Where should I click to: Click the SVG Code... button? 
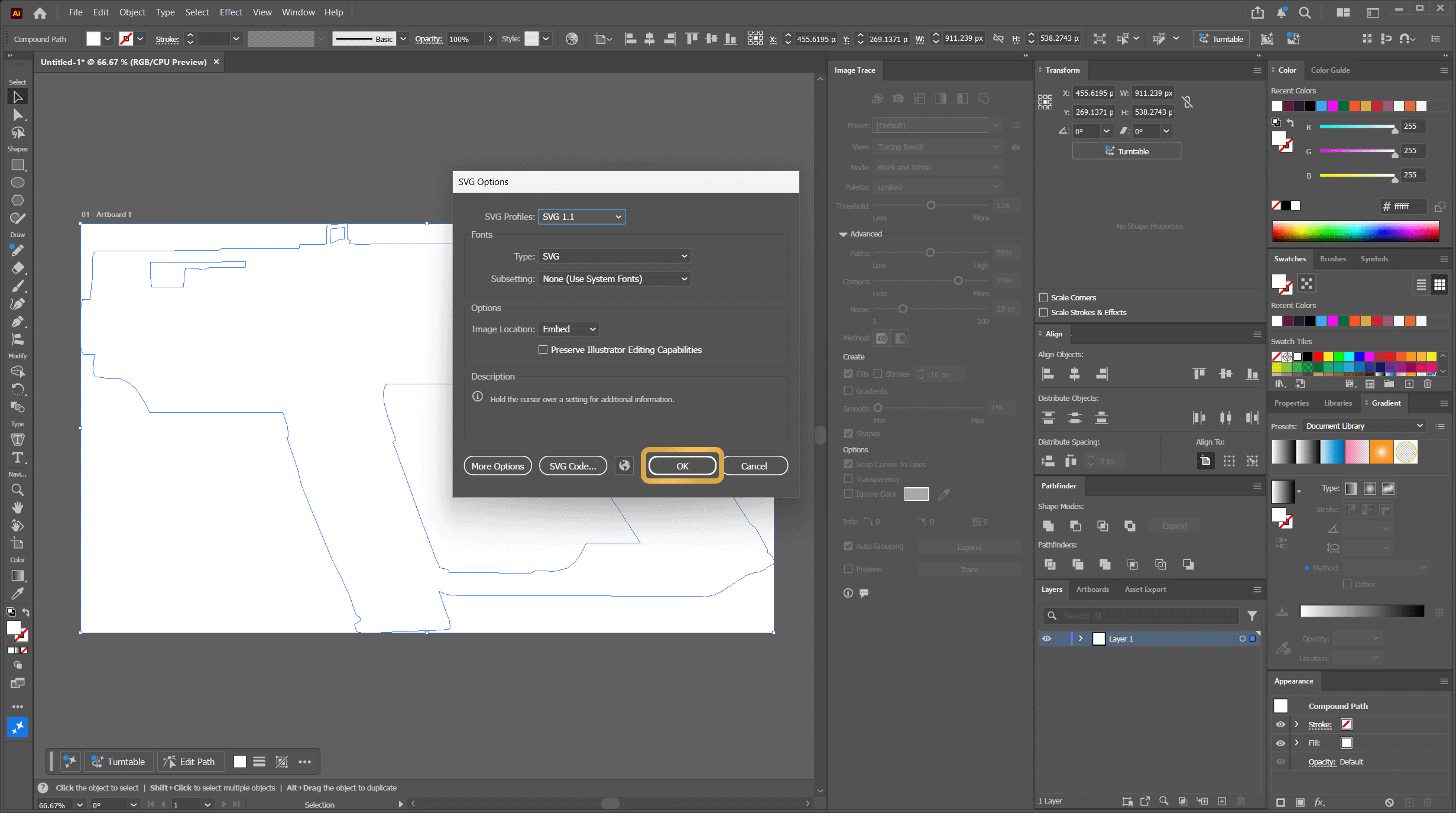pyautogui.click(x=573, y=466)
